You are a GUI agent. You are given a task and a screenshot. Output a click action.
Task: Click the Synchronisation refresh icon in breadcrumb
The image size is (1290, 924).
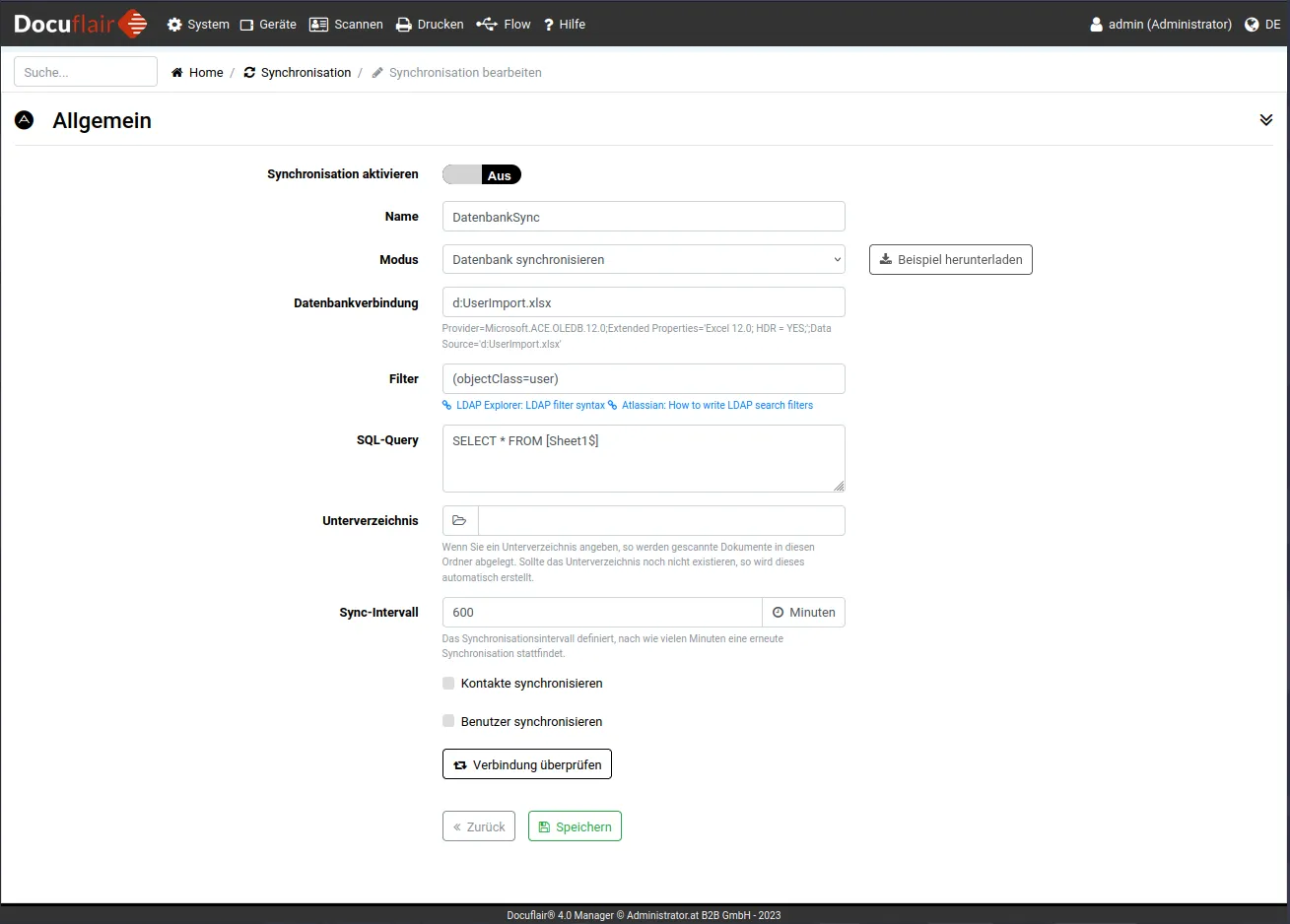(249, 73)
